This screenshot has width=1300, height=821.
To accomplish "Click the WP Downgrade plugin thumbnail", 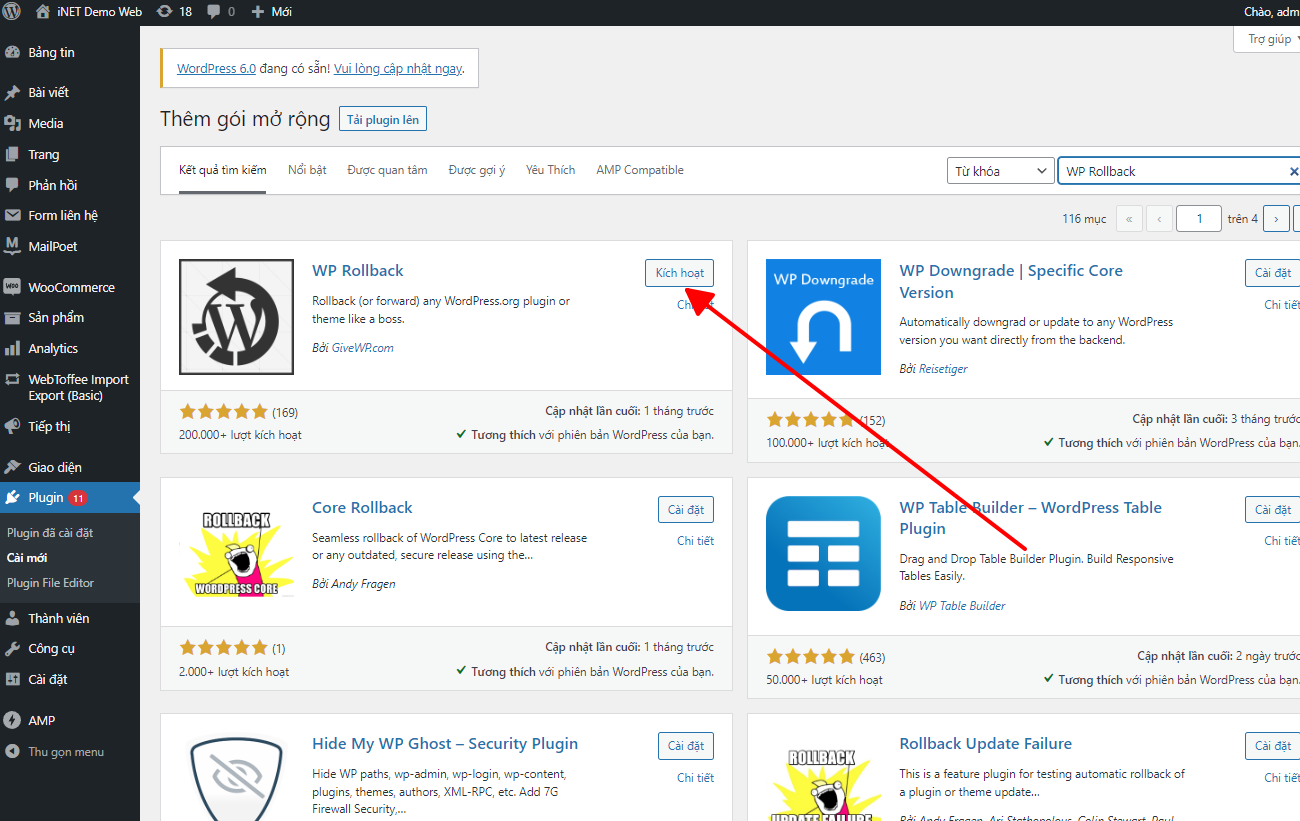I will (824, 317).
